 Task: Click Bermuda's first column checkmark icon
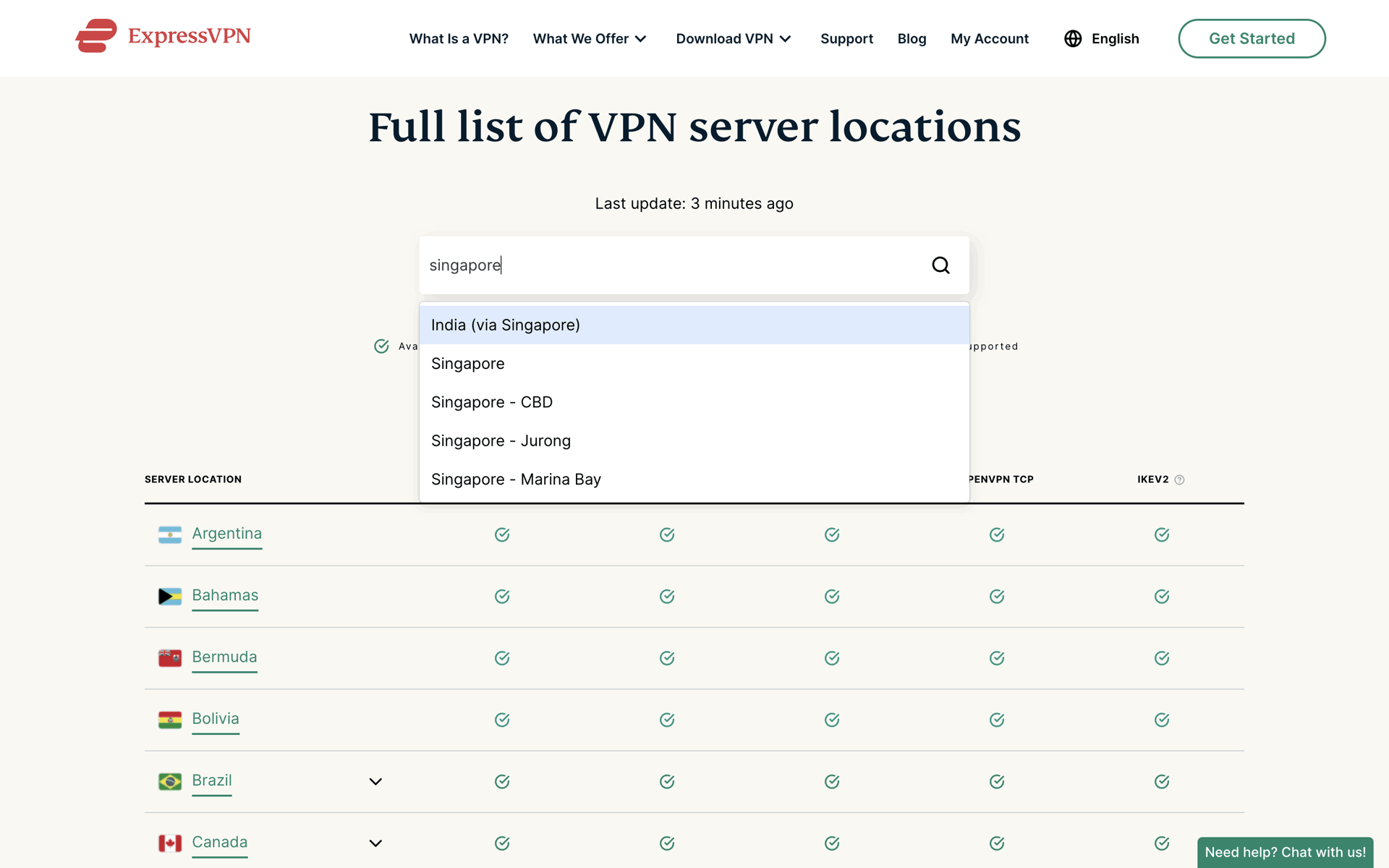[x=502, y=658]
